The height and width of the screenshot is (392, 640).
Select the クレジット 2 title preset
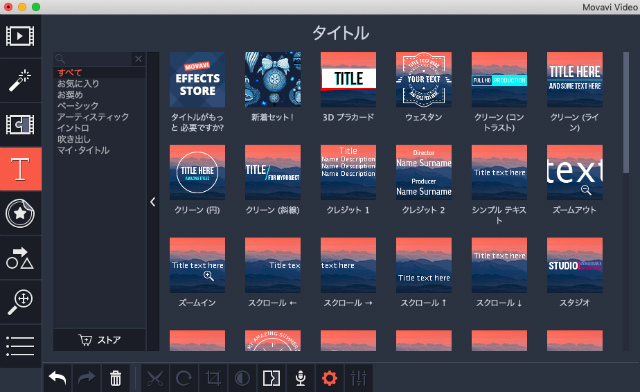[424, 172]
